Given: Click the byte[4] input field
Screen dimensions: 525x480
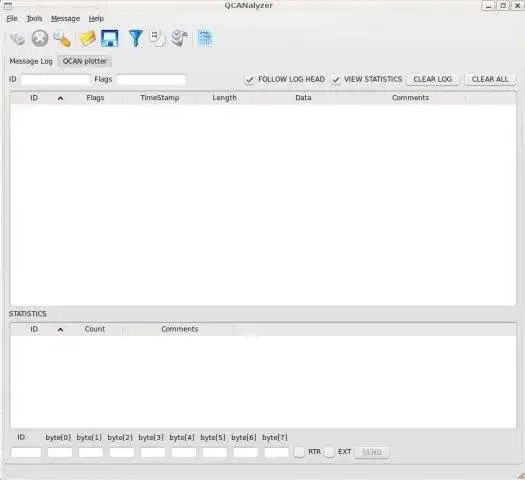Looking at the screenshot, I should [184, 452].
